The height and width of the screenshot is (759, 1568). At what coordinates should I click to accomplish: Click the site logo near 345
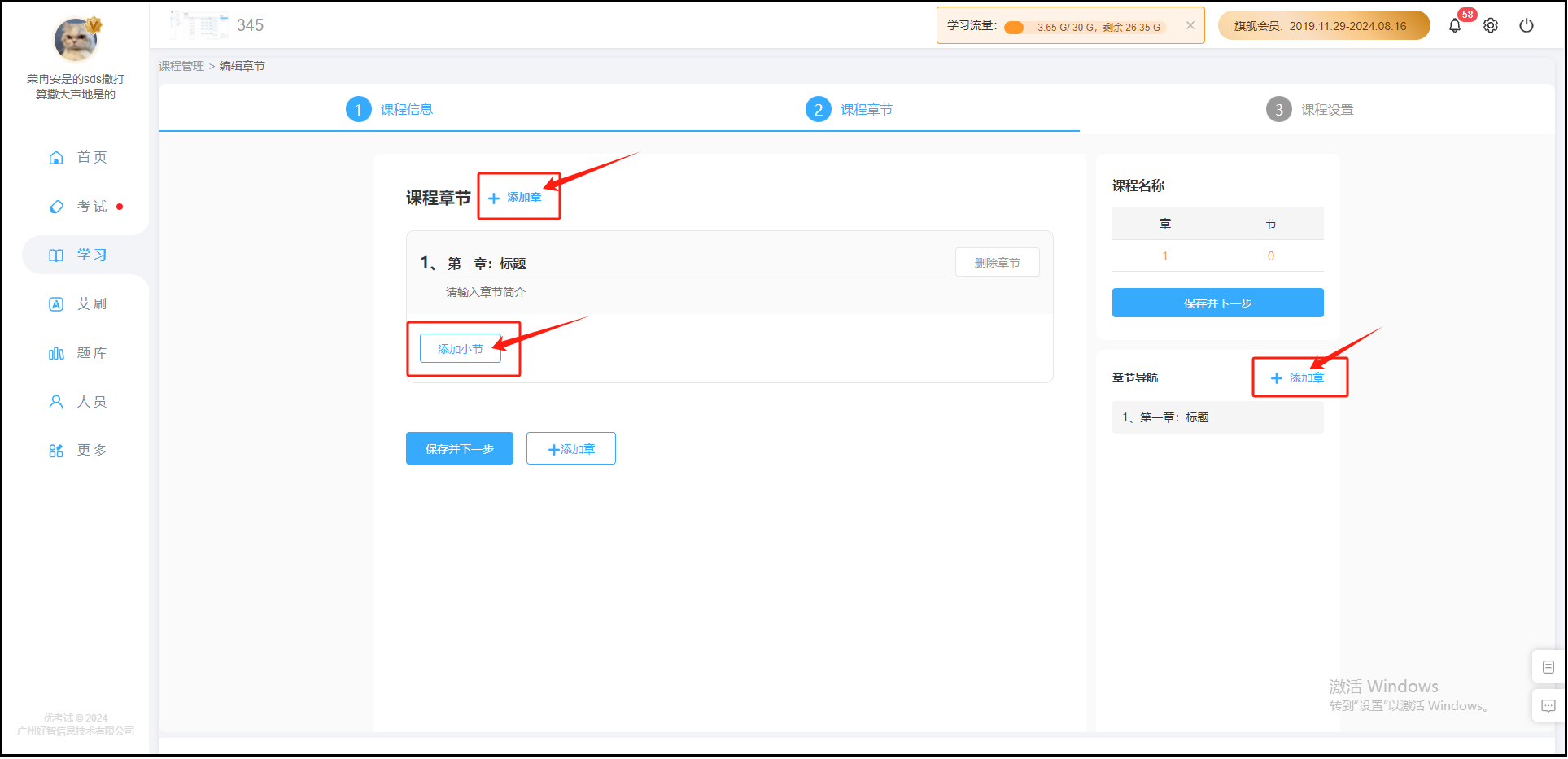tap(199, 25)
